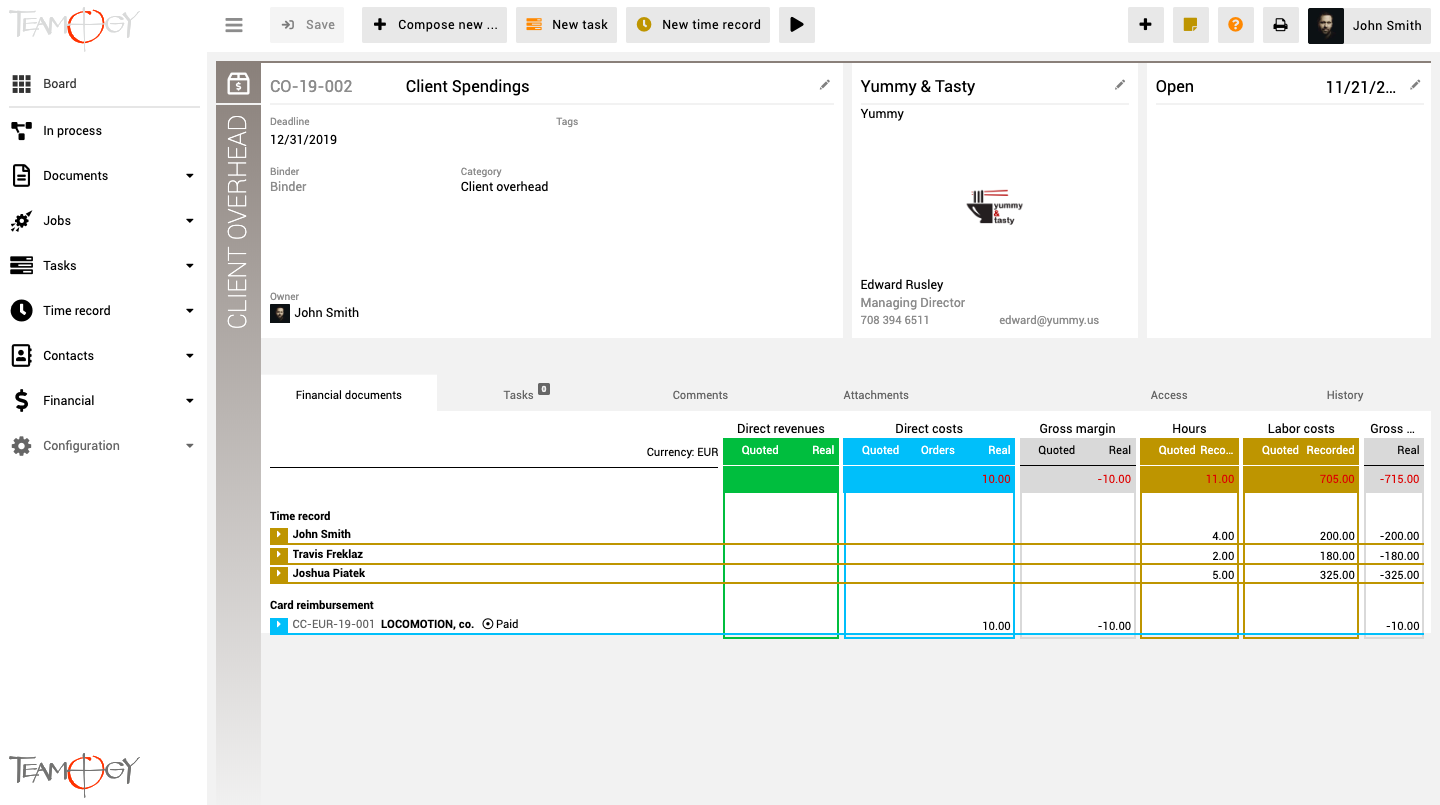
Task: Expand the Configuration sidebar menu arrow
Action: coord(190,446)
